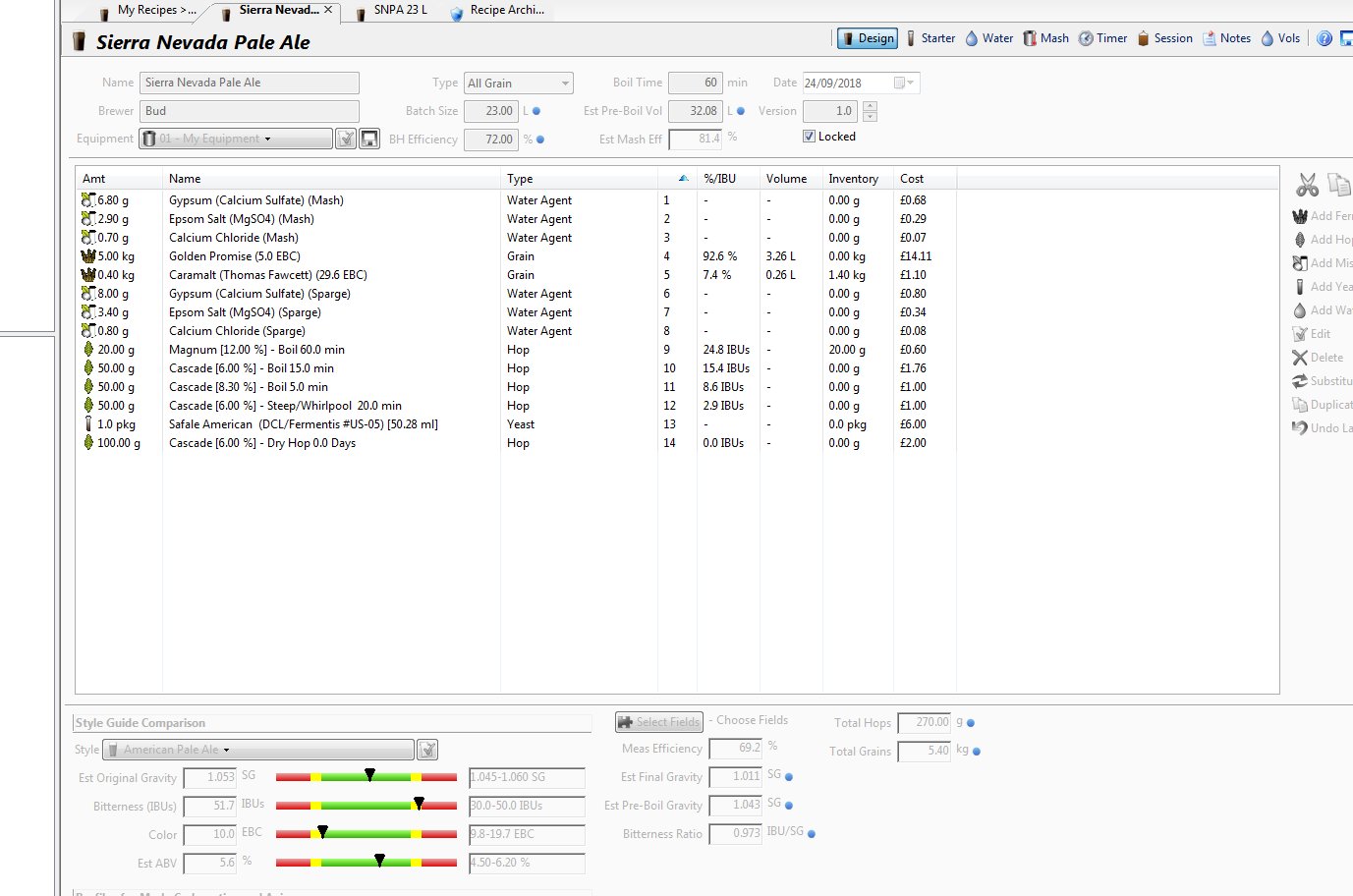Image resolution: width=1353 pixels, height=896 pixels.
Task: Click blue dot next to Total Hops
Action: [x=971, y=723]
